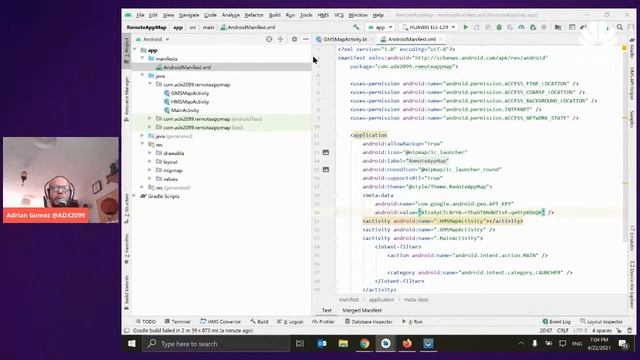The width and height of the screenshot is (640, 360).
Task: Open the Structure side tab
Action: point(127,208)
